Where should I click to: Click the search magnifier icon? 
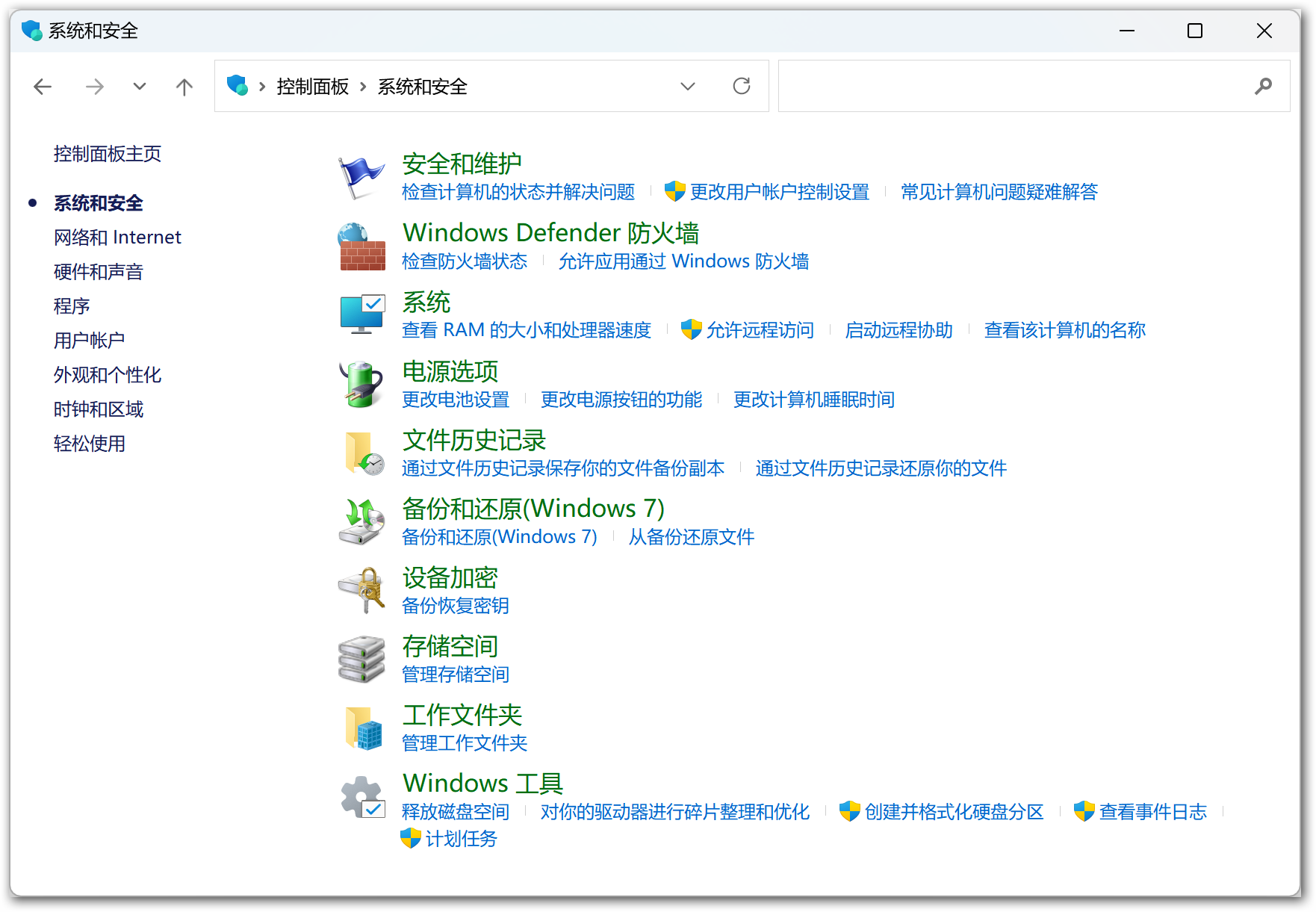click(x=1263, y=86)
